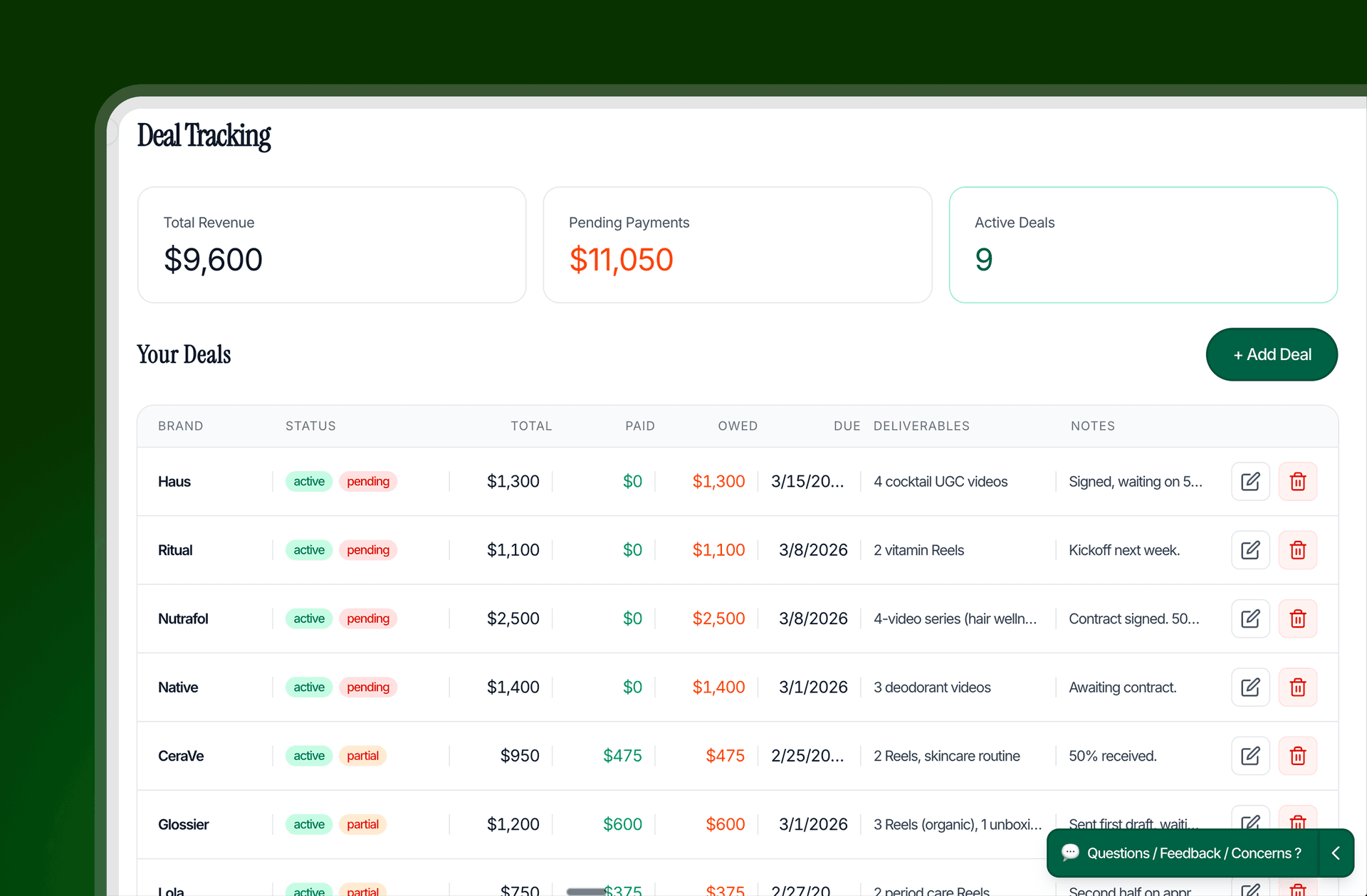Edit the Haus deal
The height and width of the screenshot is (896, 1367).
click(1250, 481)
